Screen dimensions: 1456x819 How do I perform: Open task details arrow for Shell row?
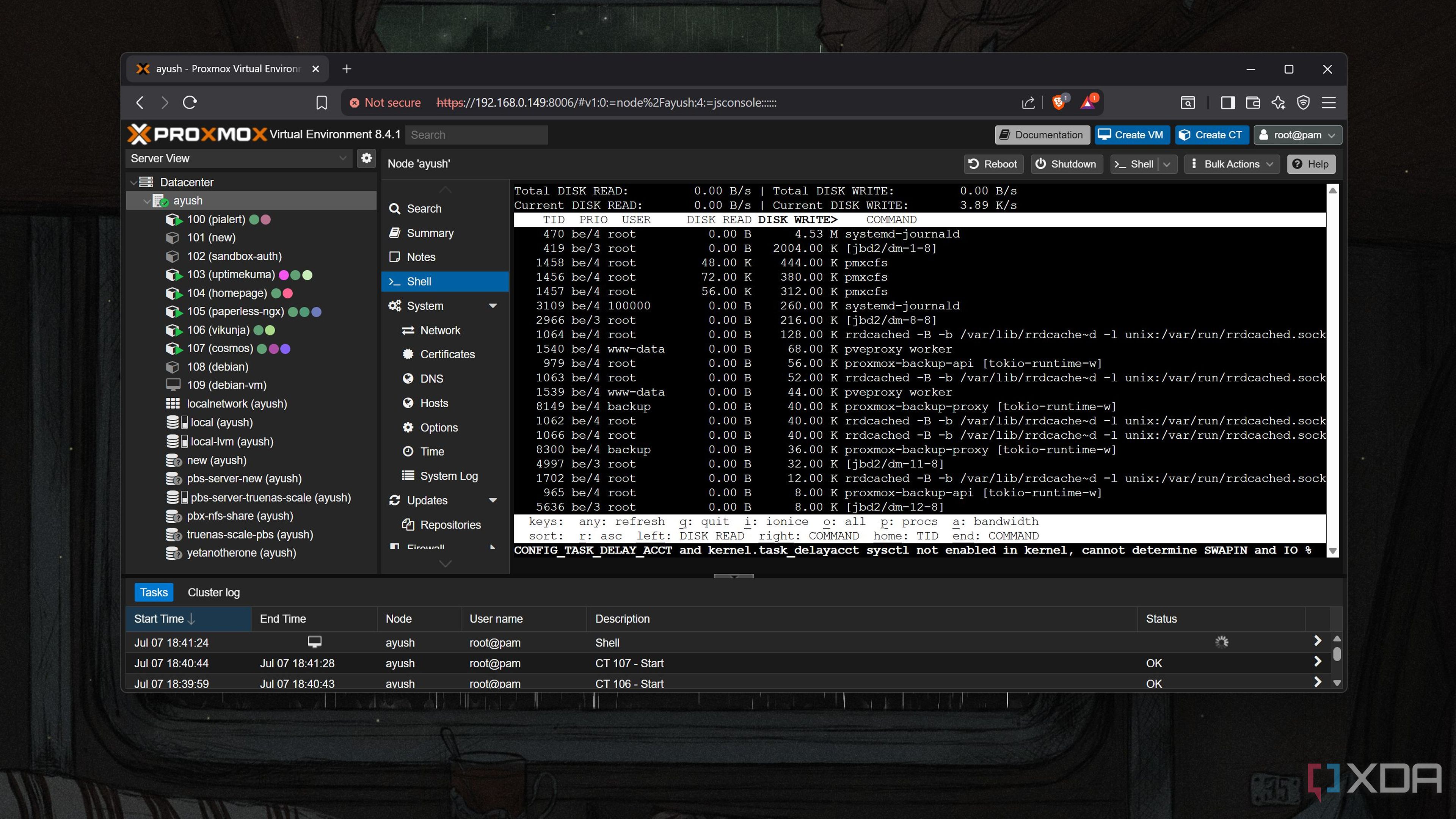pyautogui.click(x=1318, y=641)
